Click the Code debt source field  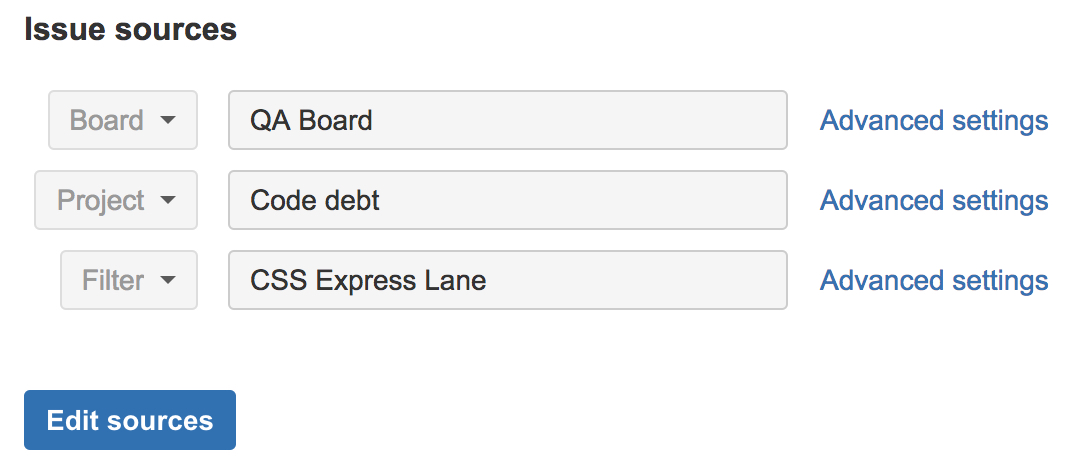click(x=508, y=200)
